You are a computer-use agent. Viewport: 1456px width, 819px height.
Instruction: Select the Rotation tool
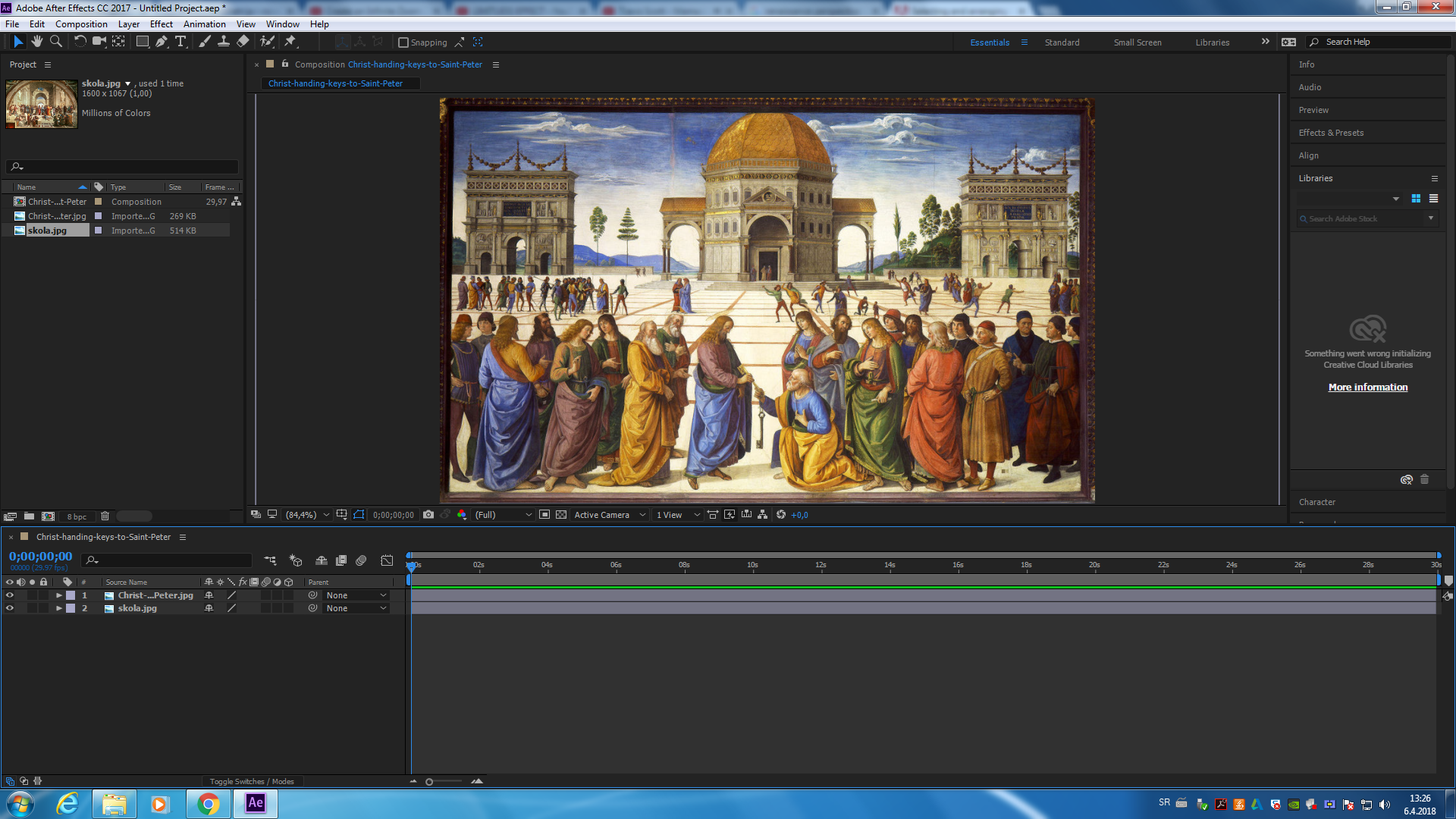pyautogui.click(x=80, y=42)
